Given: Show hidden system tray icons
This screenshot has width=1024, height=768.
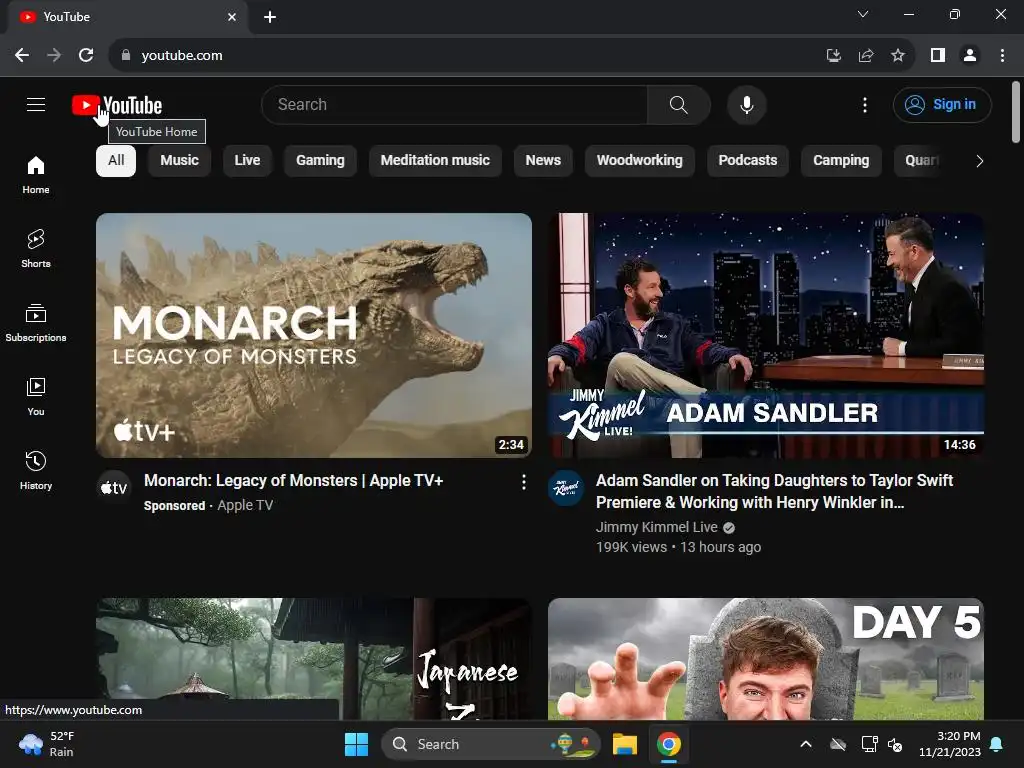Looking at the screenshot, I should point(806,744).
